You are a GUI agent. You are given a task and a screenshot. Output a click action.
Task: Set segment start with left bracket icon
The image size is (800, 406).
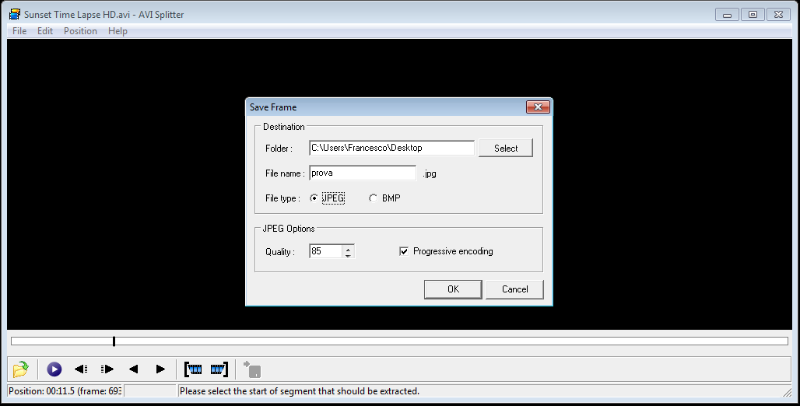pyautogui.click(x=194, y=369)
